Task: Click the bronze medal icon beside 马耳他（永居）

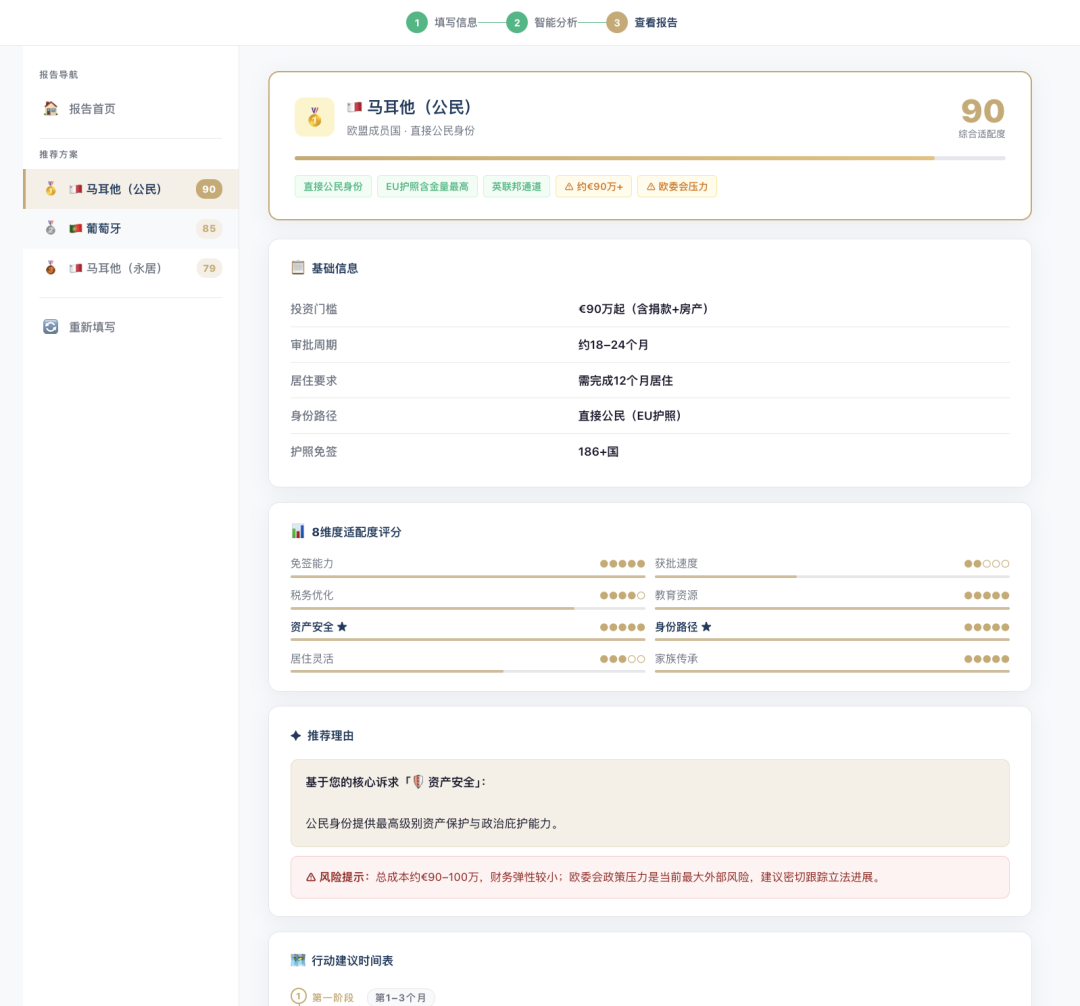Action: click(51, 268)
